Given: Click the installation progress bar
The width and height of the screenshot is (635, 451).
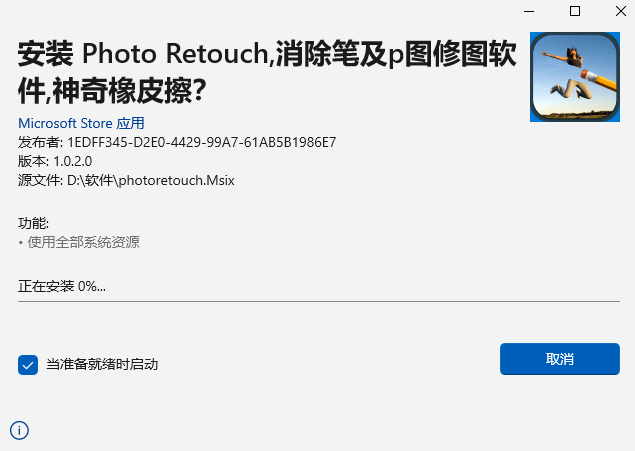Looking at the screenshot, I should [319, 301].
